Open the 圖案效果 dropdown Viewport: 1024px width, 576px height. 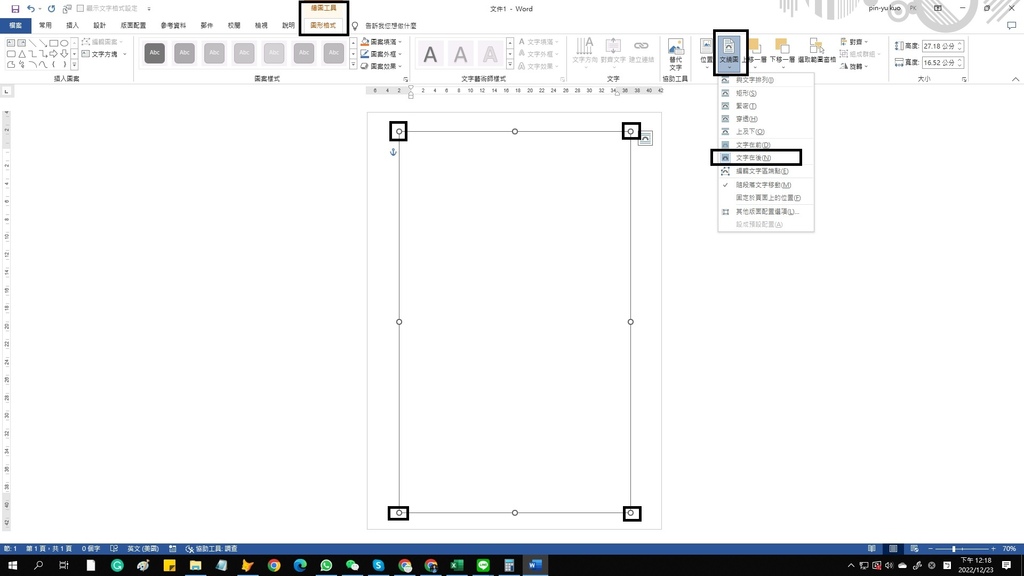pyautogui.click(x=382, y=66)
